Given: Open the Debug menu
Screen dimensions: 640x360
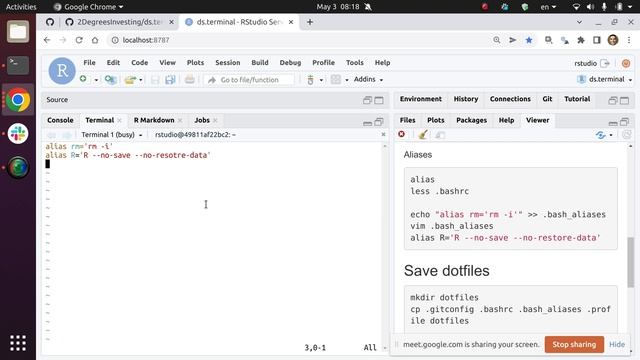Looking at the screenshot, I should tap(290, 62).
